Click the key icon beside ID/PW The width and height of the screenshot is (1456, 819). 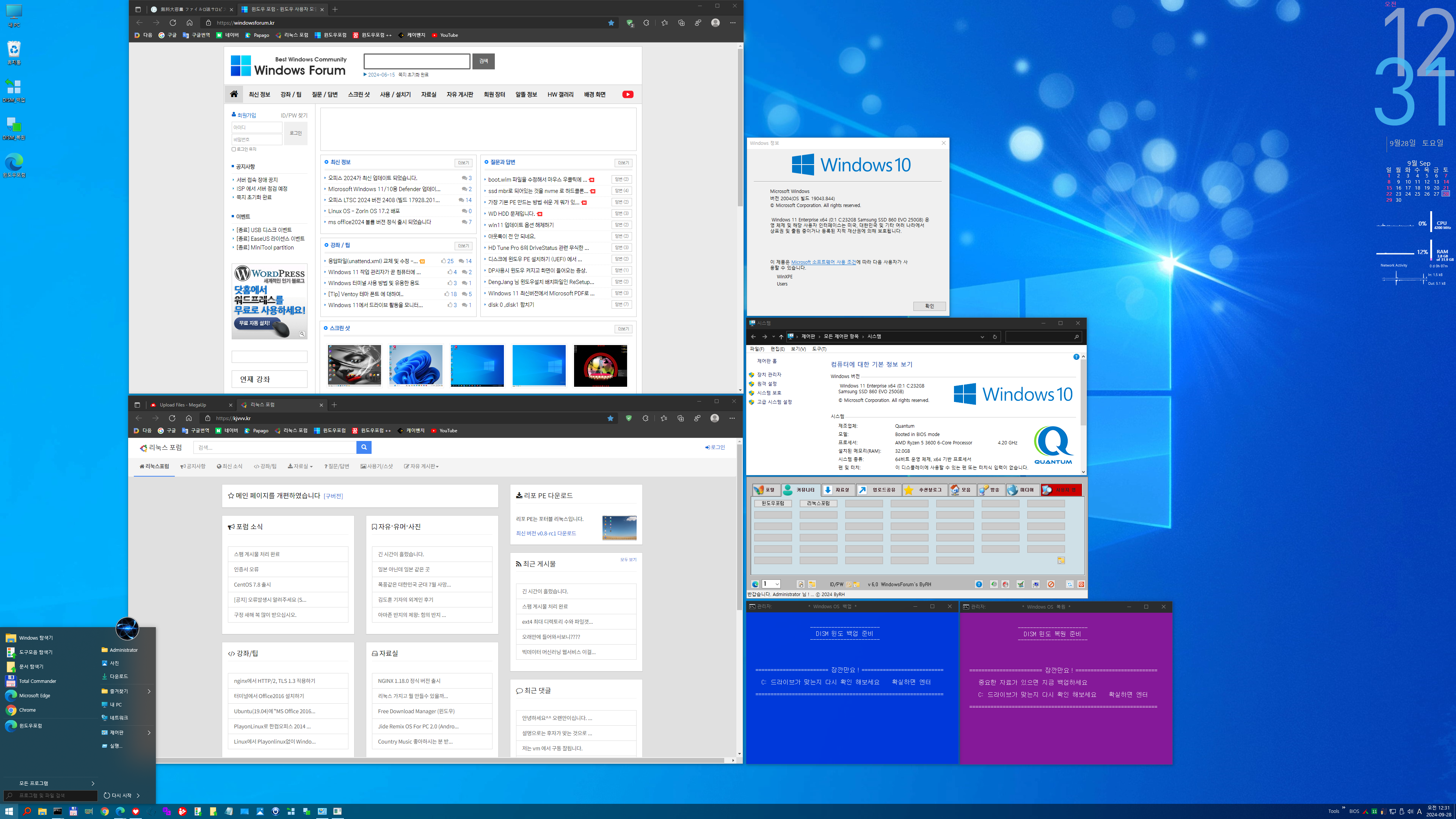click(849, 584)
